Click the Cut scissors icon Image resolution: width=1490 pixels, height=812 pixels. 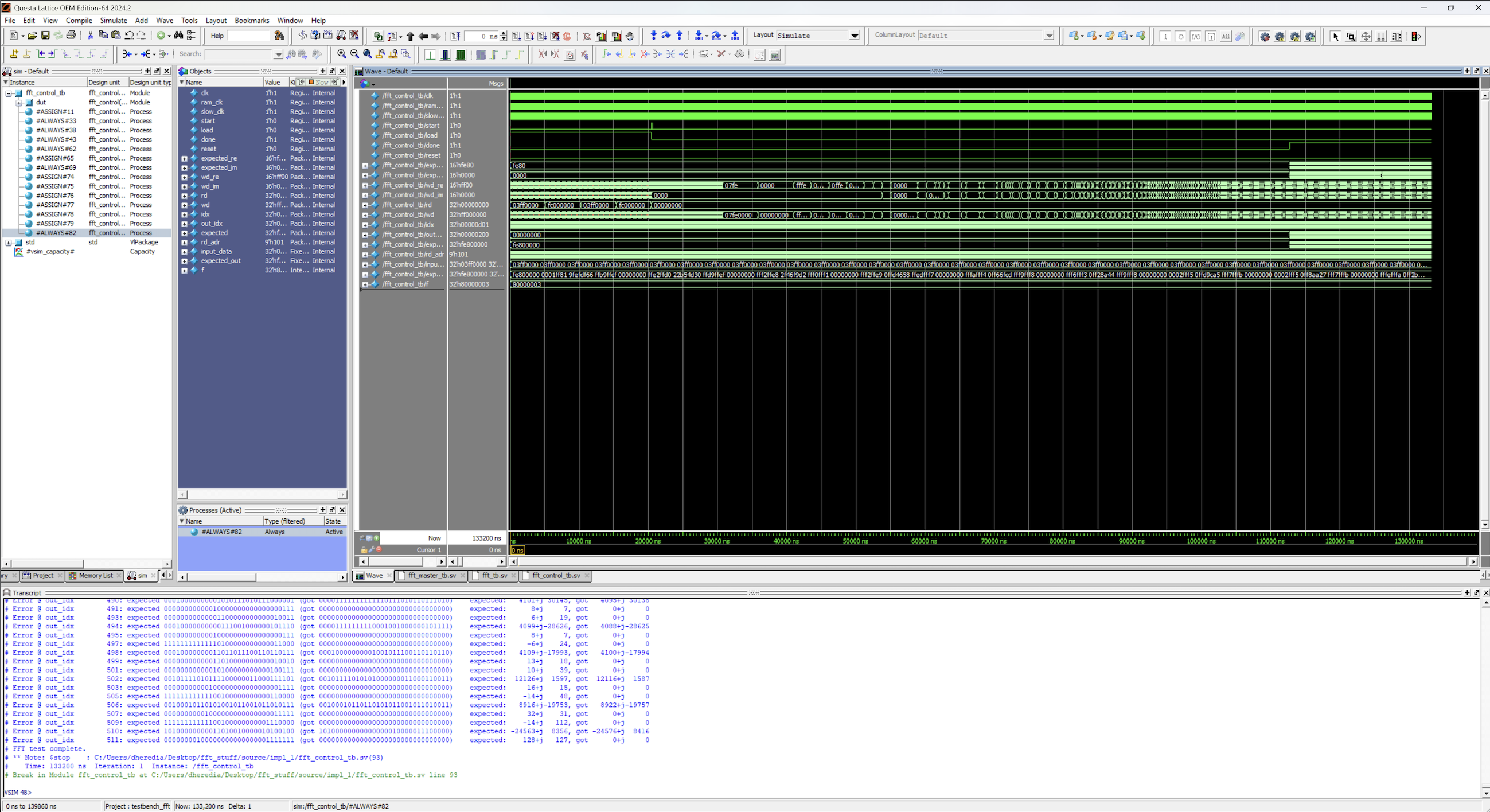point(90,36)
